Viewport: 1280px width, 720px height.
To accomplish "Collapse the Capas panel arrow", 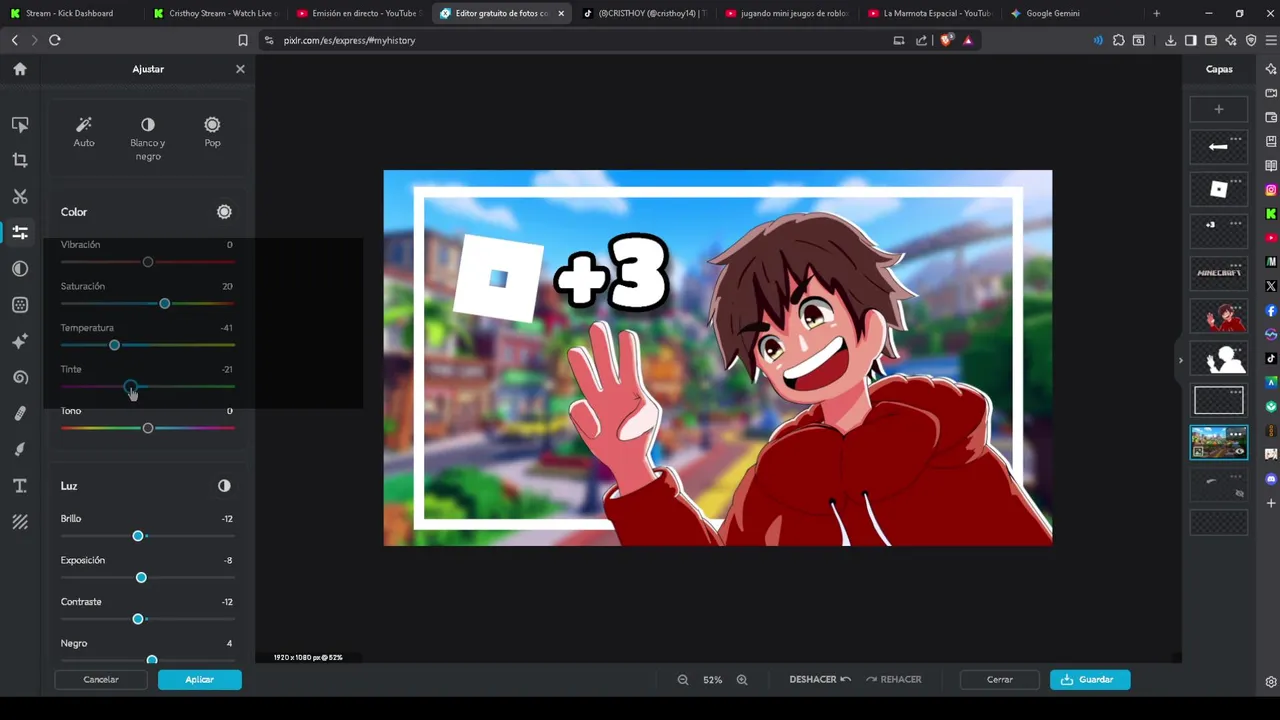I will [x=1180, y=360].
